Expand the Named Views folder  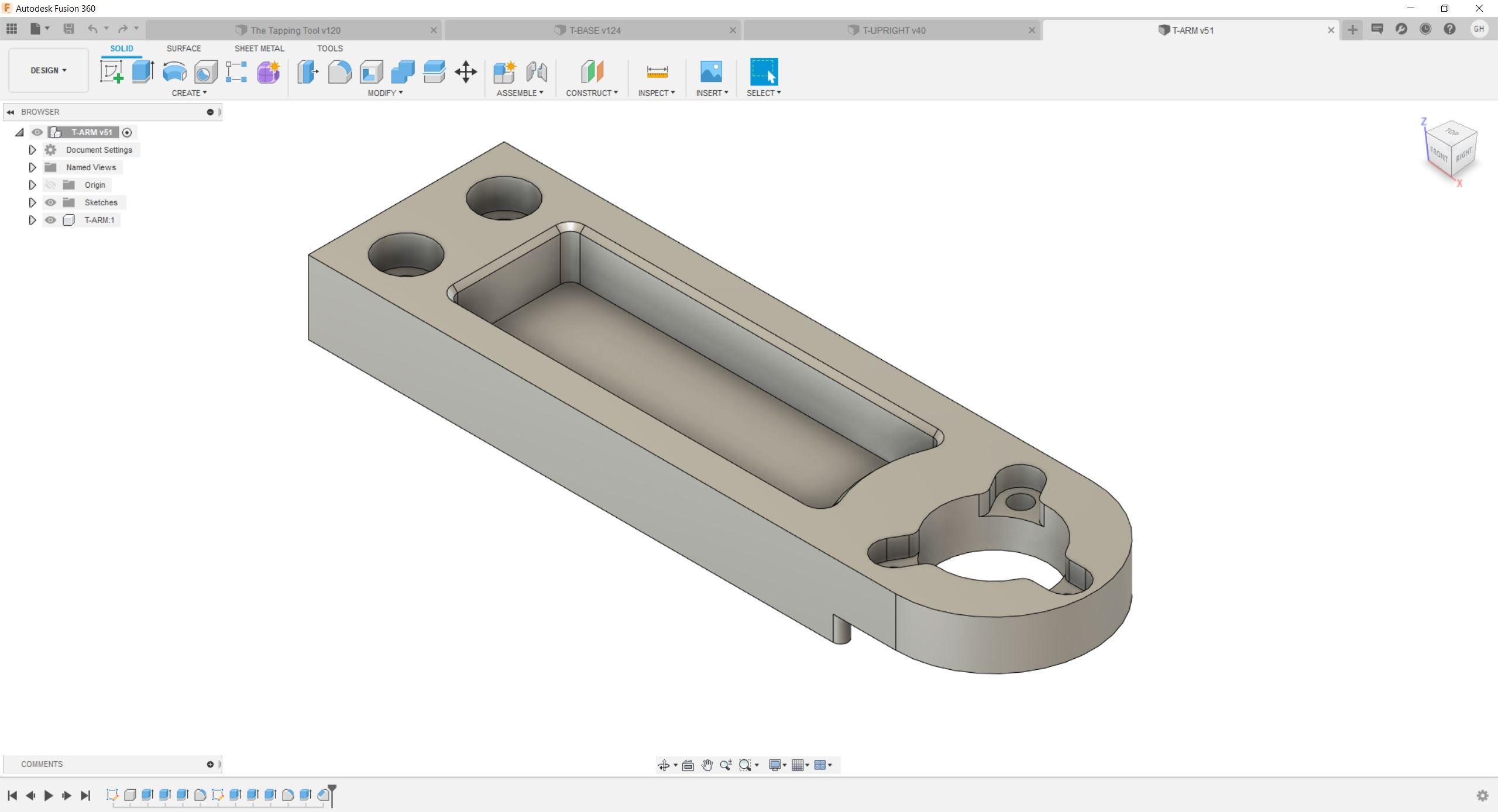pyautogui.click(x=32, y=167)
